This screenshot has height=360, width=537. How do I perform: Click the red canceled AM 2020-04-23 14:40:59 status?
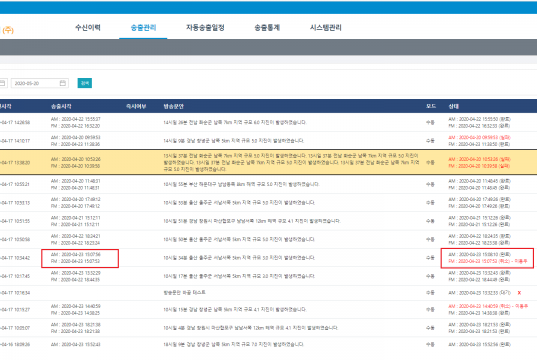488,306
